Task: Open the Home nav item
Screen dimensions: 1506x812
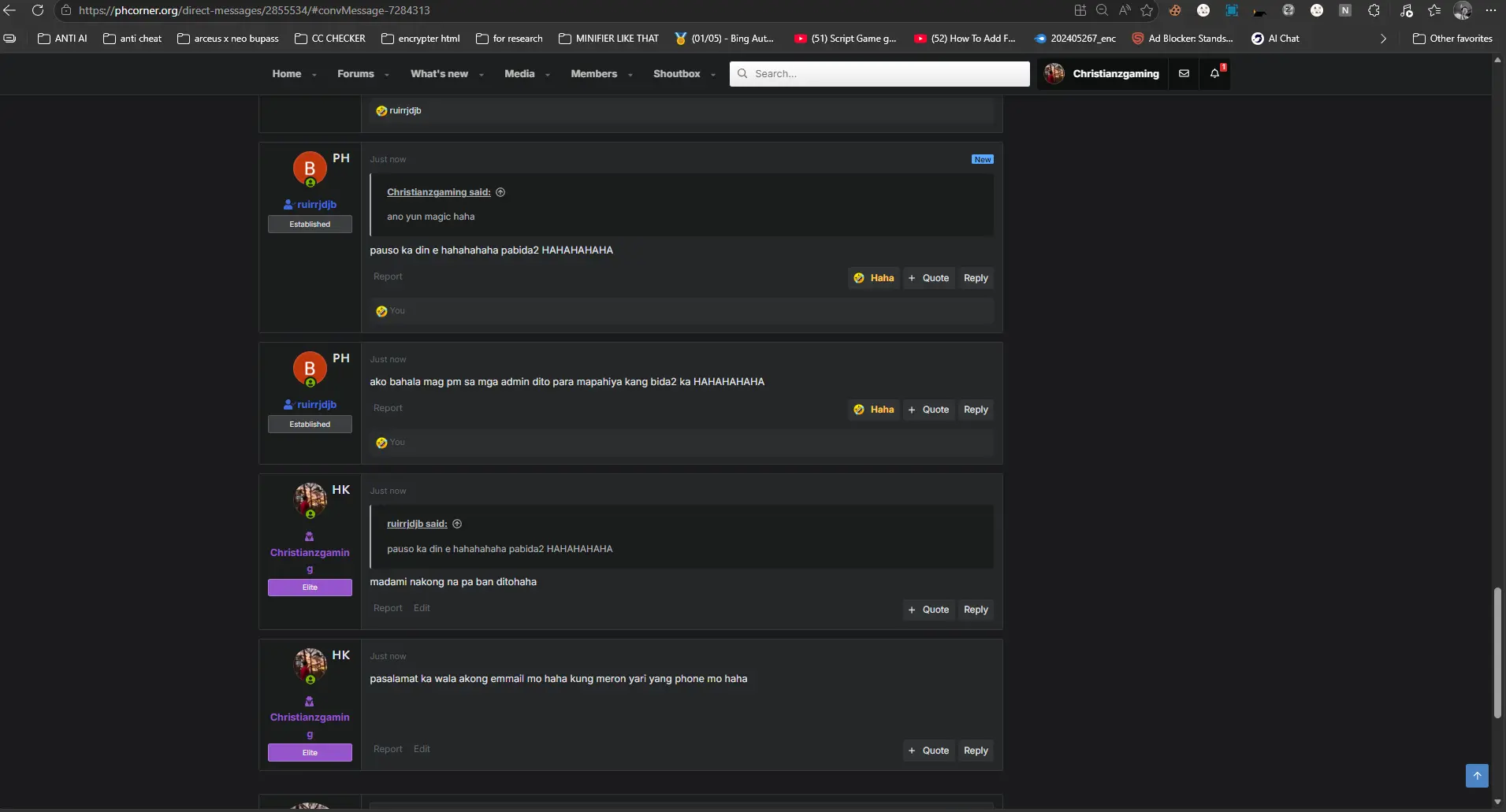Action: point(287,73)
